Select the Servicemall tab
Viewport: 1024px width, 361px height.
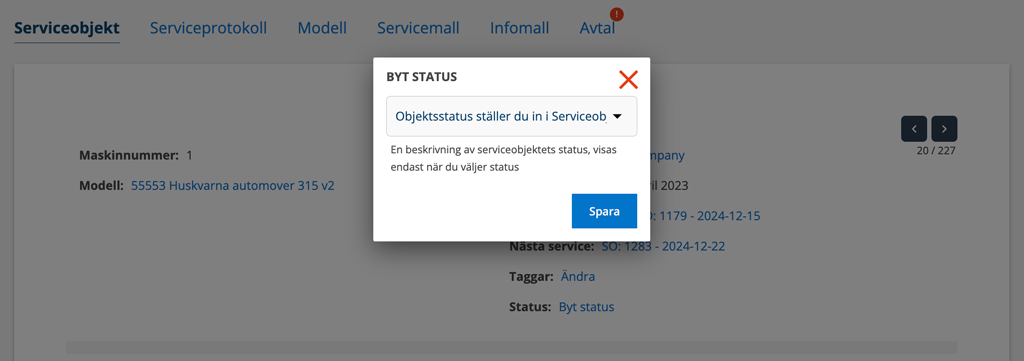pyautogui.click(x=418, y=28)
